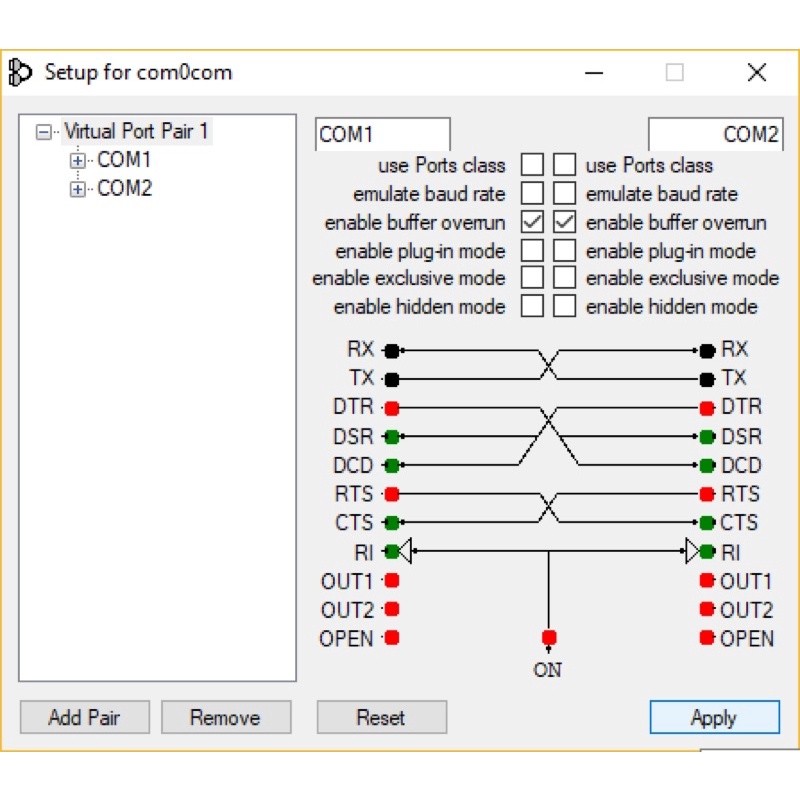800x800 pixels.
Task: Check enable exclusive mode for COM1
Action: pyautogui.click(x=532, y=278)
